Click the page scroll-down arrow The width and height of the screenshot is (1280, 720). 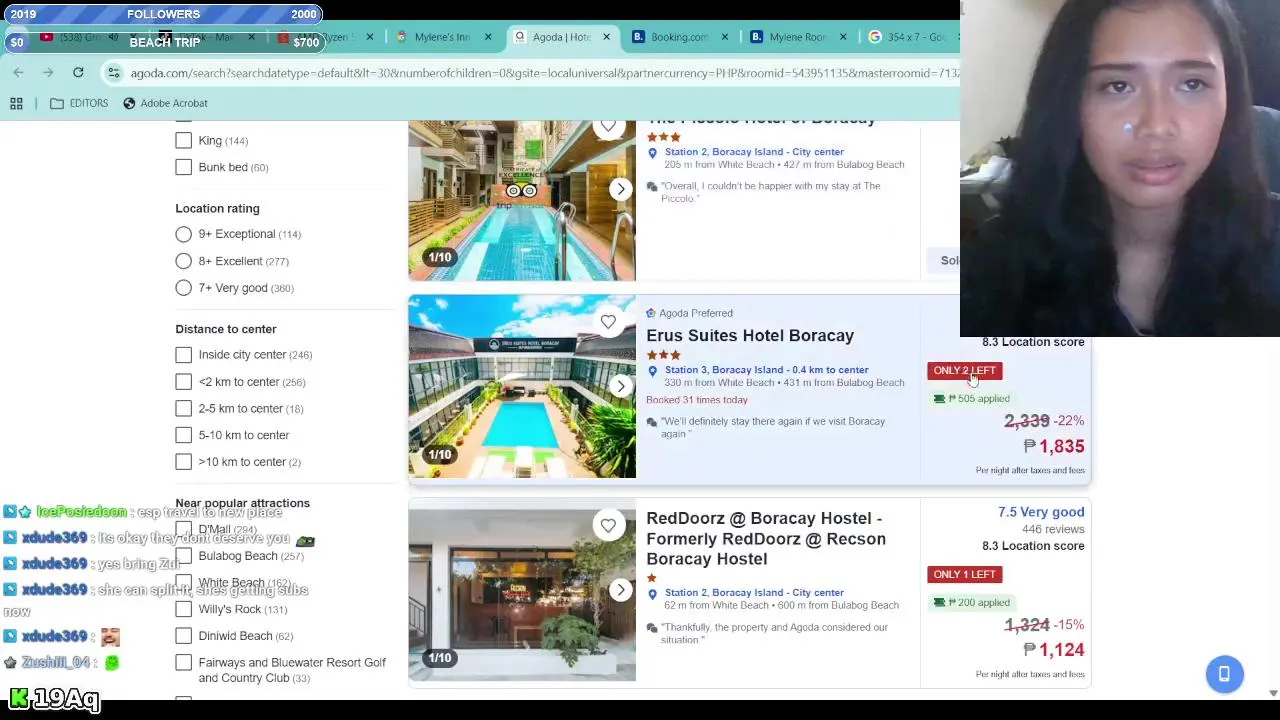tap(1273, 693)
